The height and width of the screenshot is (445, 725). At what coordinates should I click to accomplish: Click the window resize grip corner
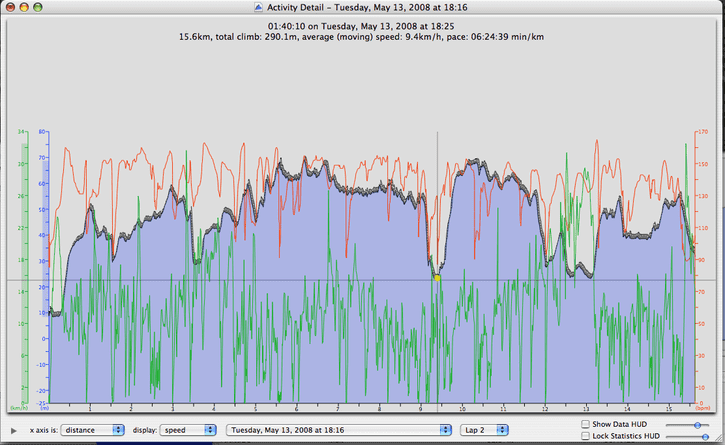tap(719, 439)
